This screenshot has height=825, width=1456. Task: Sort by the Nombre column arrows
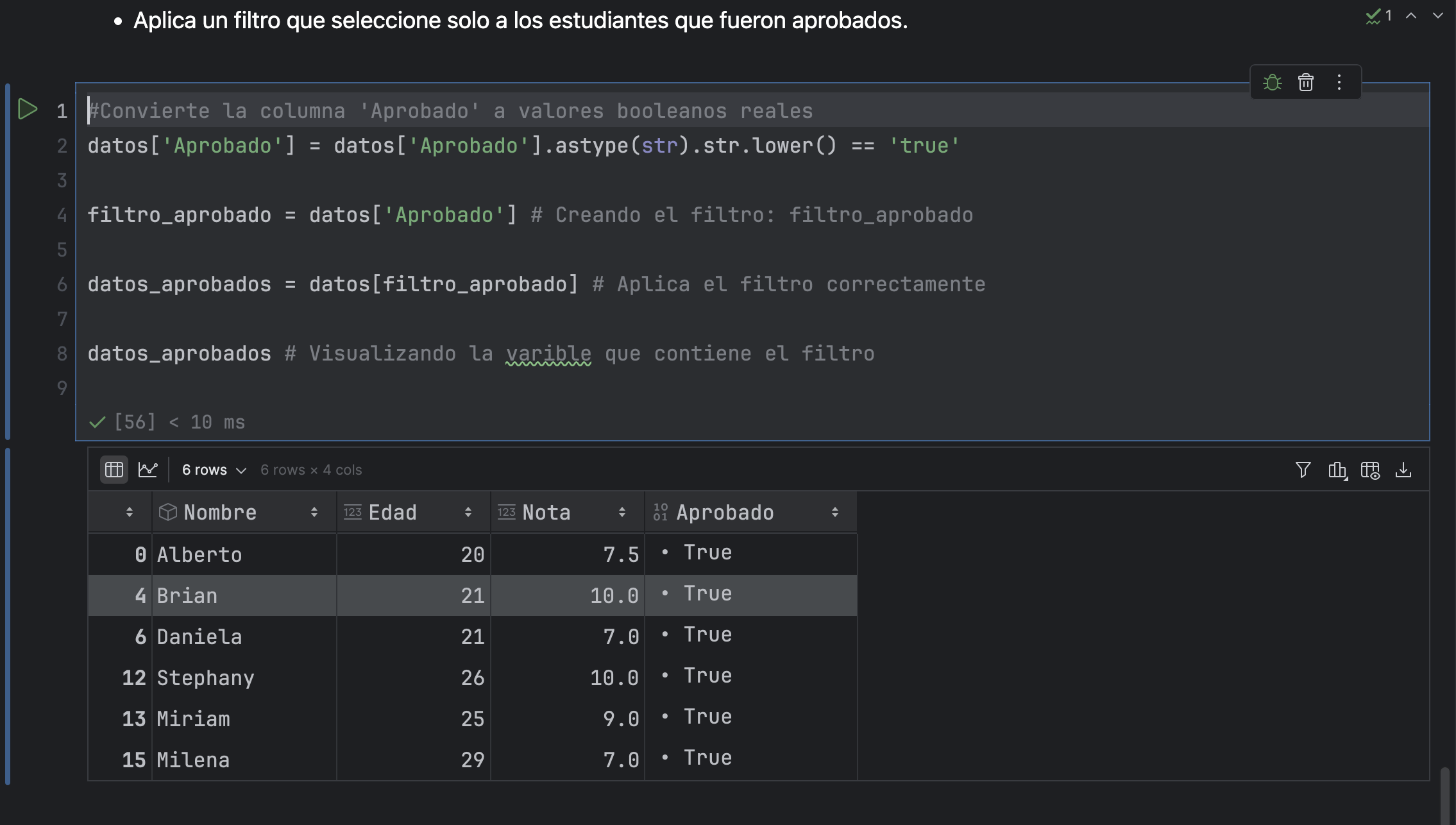(x=314, y=512)
